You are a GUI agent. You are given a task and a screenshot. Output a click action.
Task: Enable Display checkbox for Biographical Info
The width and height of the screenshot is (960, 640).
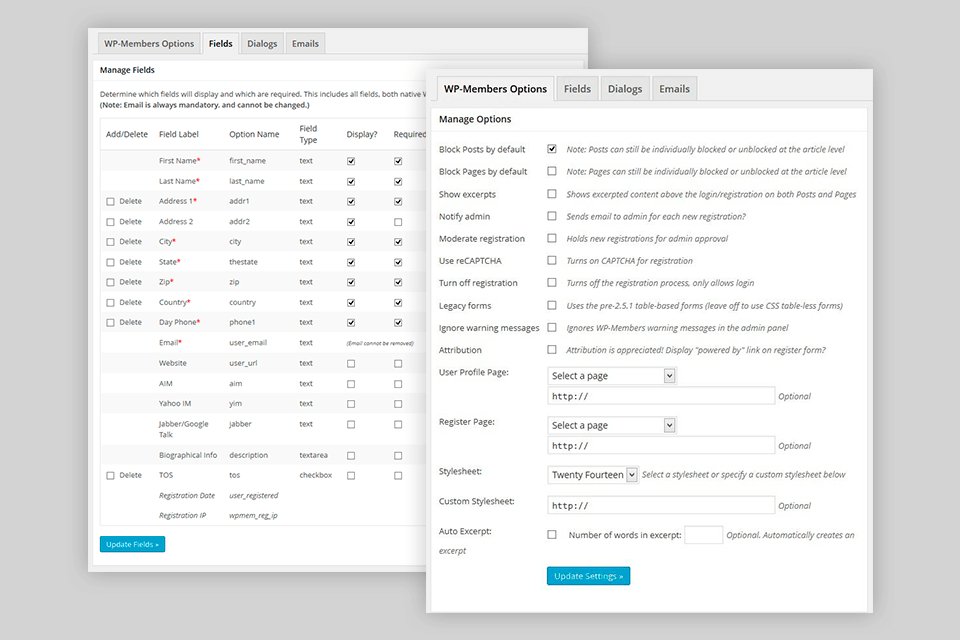pyautogui.click(x=351, y=456)
